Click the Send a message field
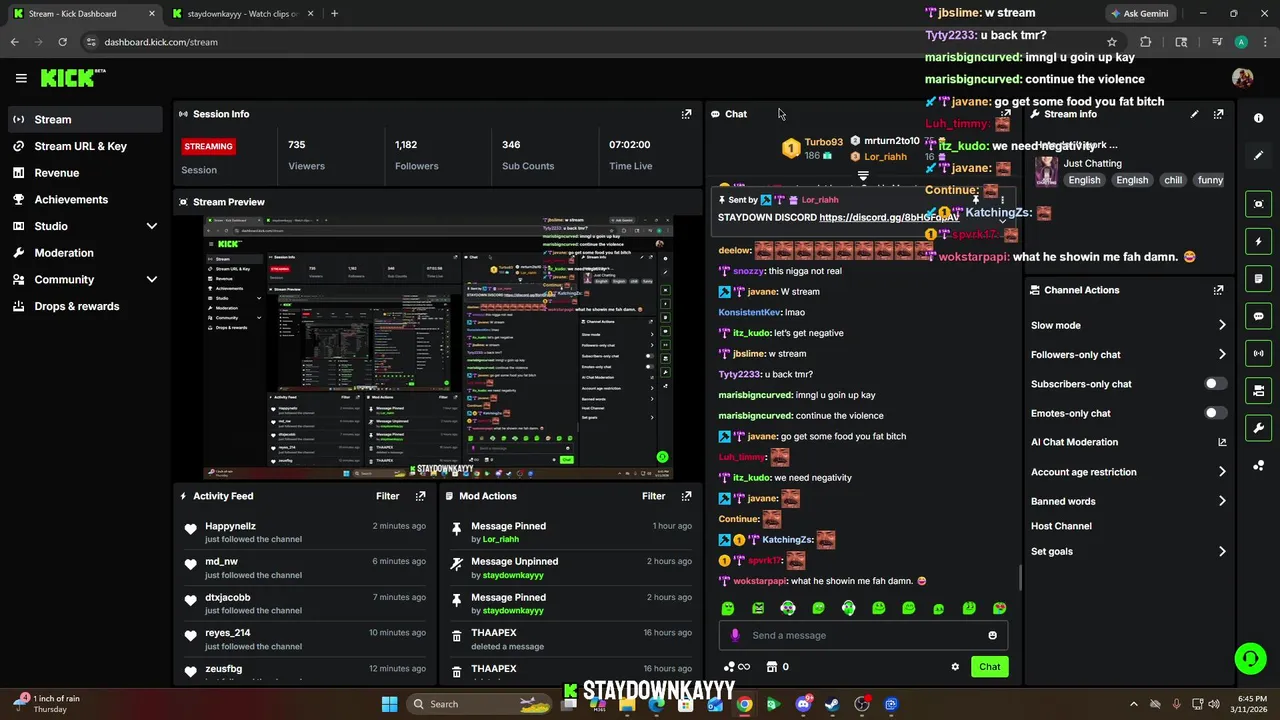 [863, 635]
